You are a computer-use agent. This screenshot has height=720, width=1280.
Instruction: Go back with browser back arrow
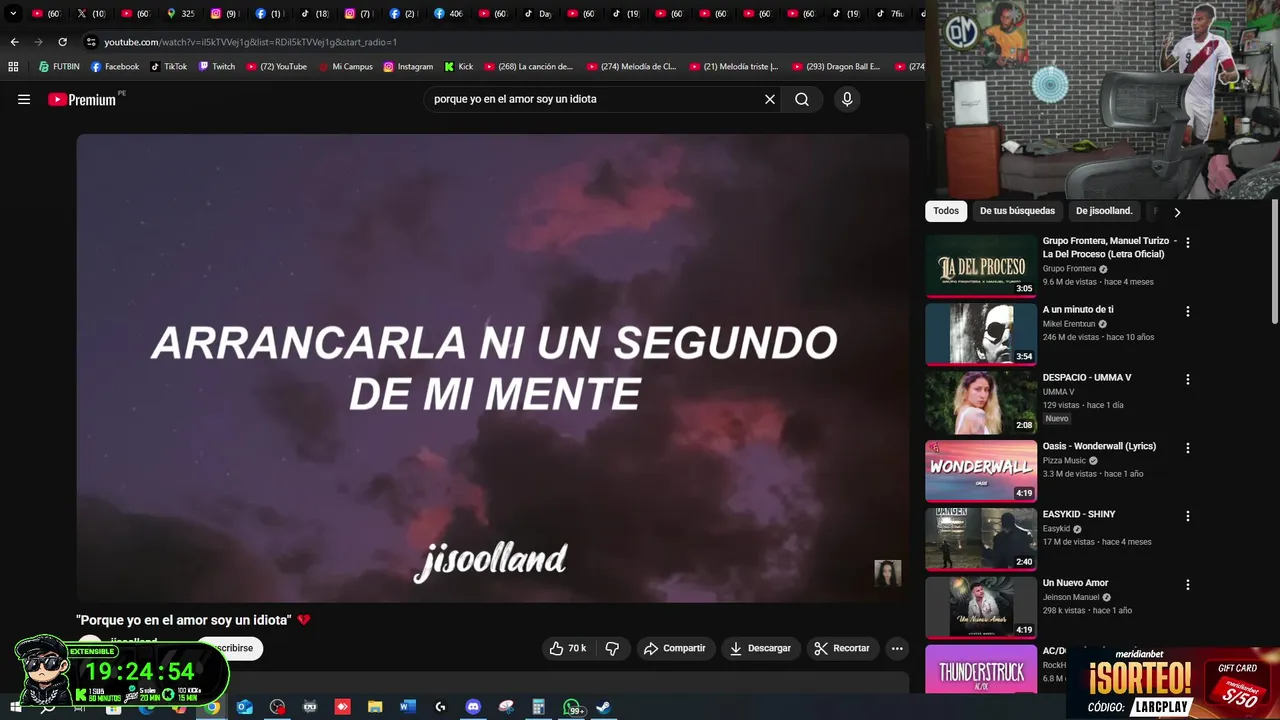(14, 42)
